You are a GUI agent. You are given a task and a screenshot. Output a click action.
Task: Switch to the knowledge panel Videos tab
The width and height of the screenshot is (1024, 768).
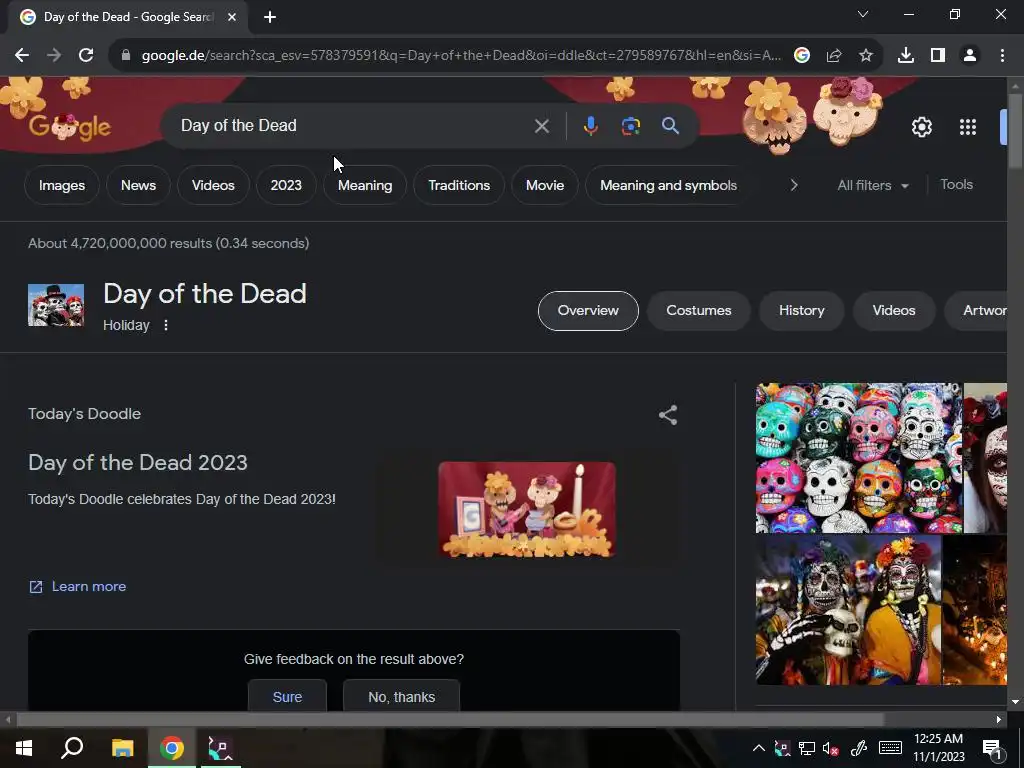[x=893, y=311]
